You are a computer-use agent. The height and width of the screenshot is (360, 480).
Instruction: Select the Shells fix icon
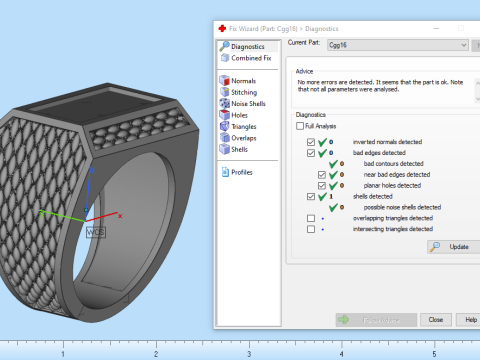[224, 149]
